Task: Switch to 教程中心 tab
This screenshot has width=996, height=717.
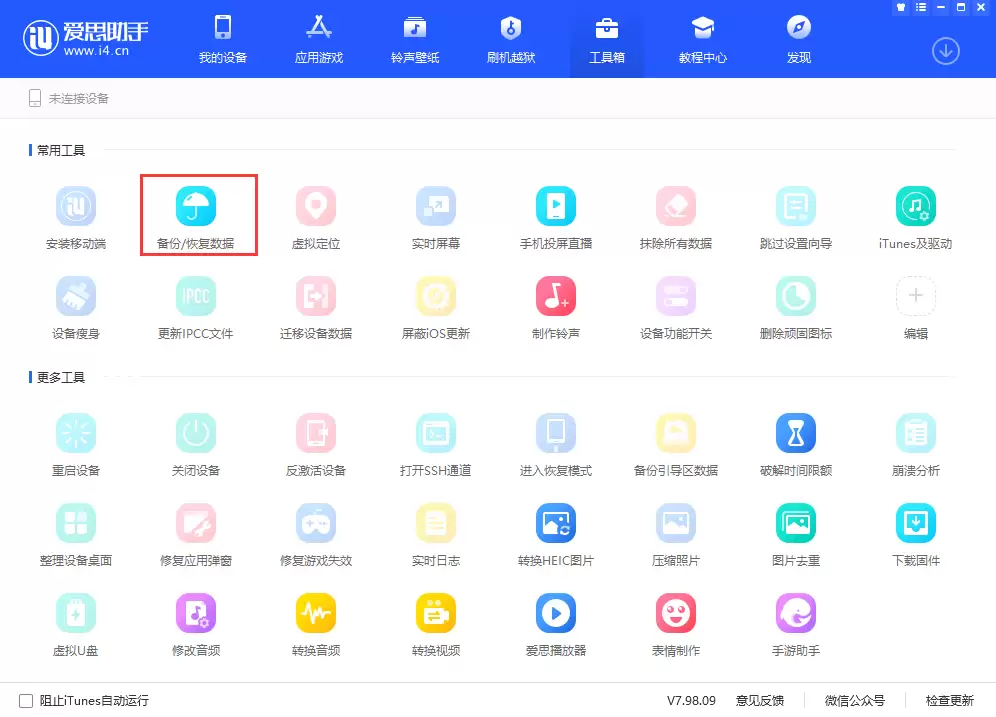Action: click(703, 39)
